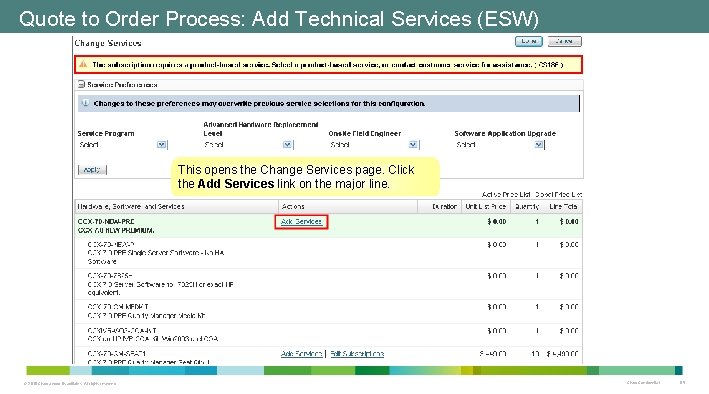Click the Line Total column header
The image size is (709, 394).
click(563, 206)
